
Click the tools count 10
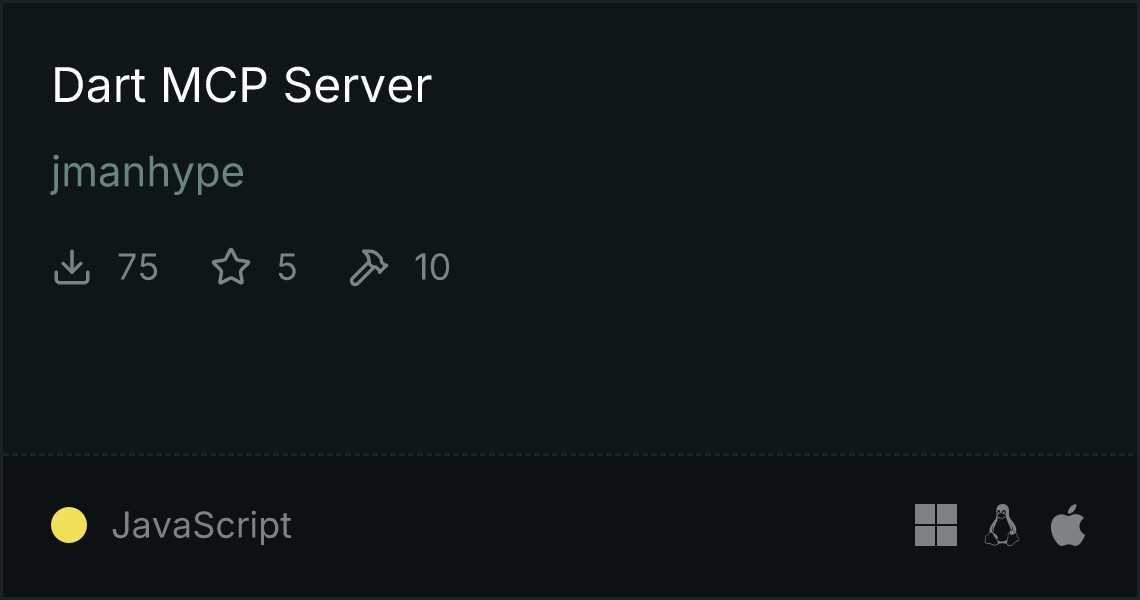click(432, 267)
